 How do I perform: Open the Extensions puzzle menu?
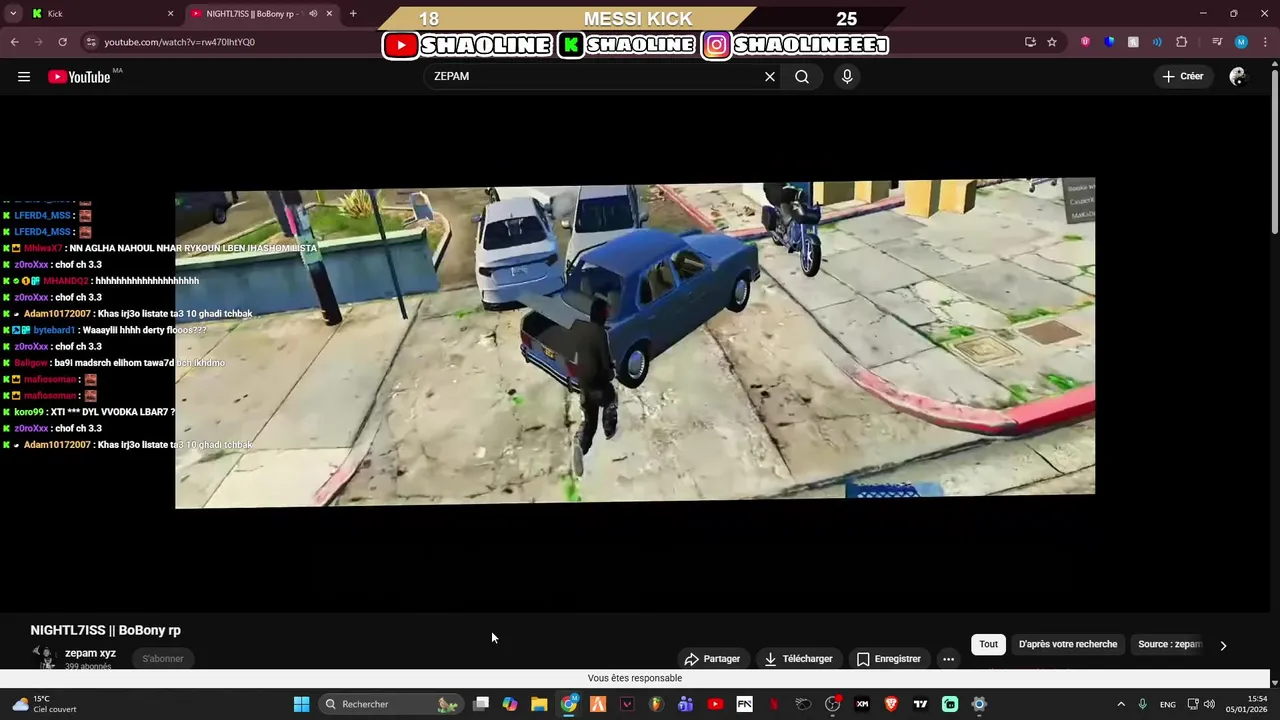click(x=1181, y=42)
